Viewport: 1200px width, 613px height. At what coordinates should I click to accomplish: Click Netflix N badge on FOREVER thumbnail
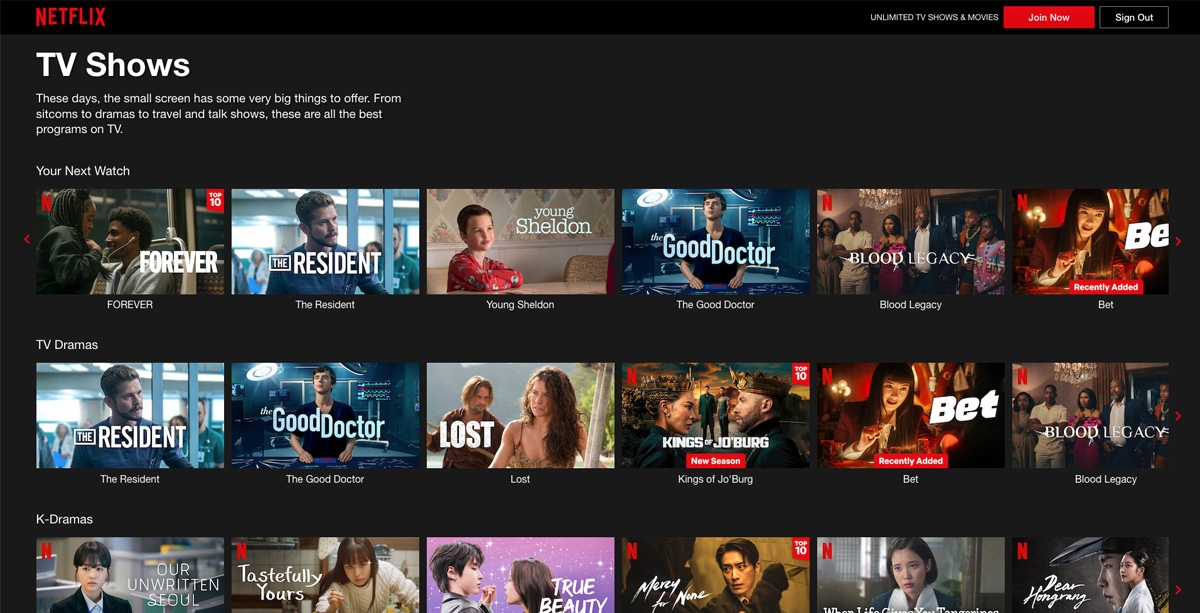click(x=46, y=202)
